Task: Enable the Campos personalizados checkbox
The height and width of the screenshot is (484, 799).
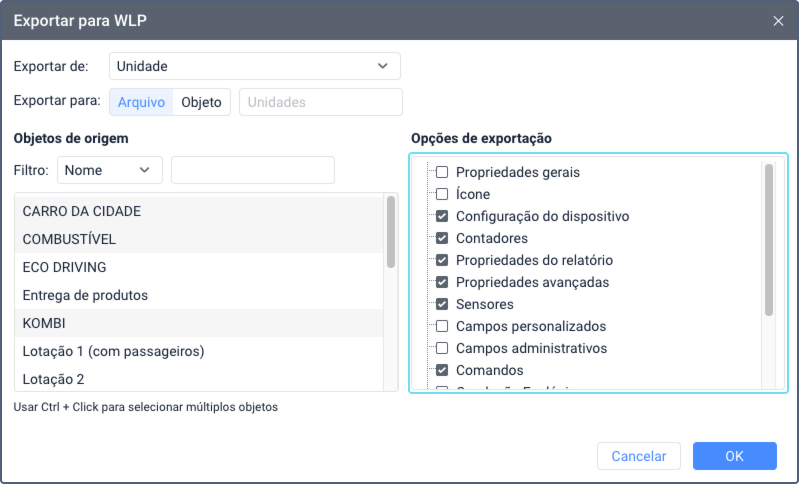Action: (442, 326)
